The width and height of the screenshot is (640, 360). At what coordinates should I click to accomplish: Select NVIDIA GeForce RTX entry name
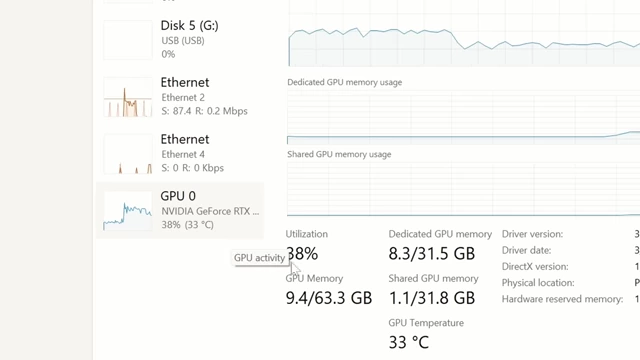tap(210, 211)
